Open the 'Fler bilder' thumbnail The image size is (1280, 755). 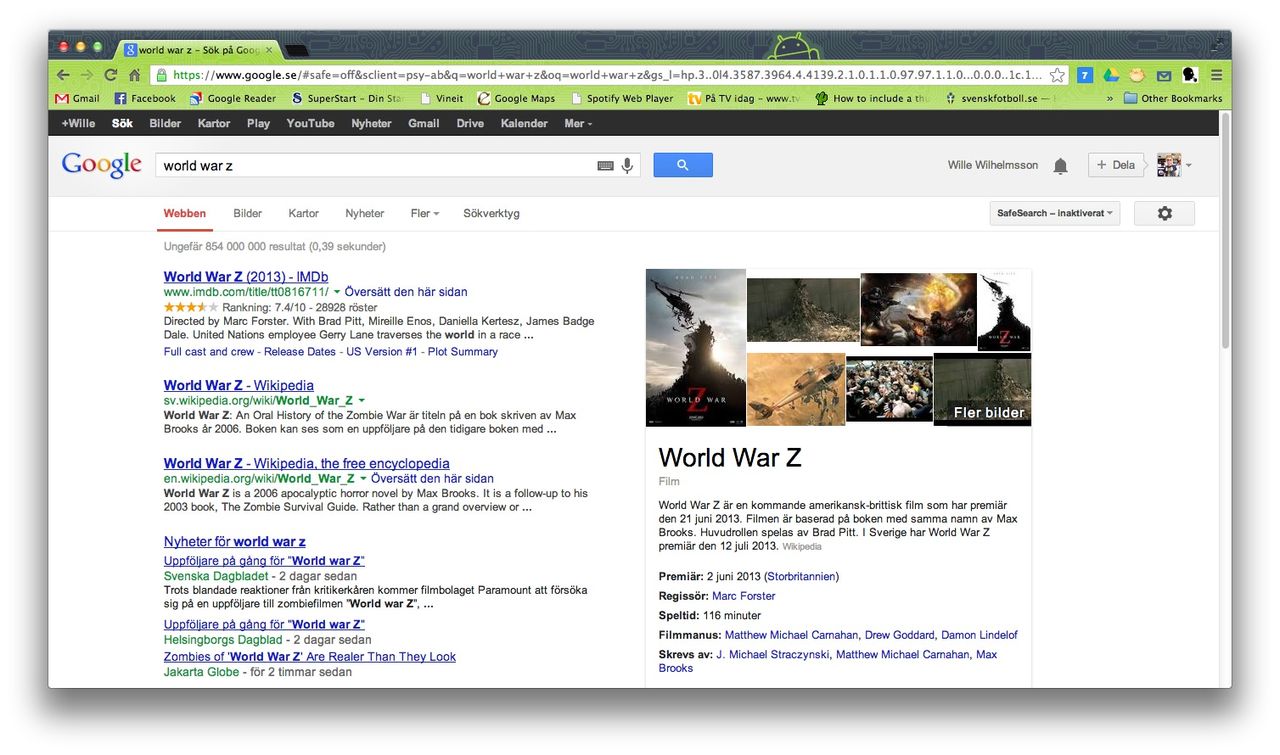982,390
